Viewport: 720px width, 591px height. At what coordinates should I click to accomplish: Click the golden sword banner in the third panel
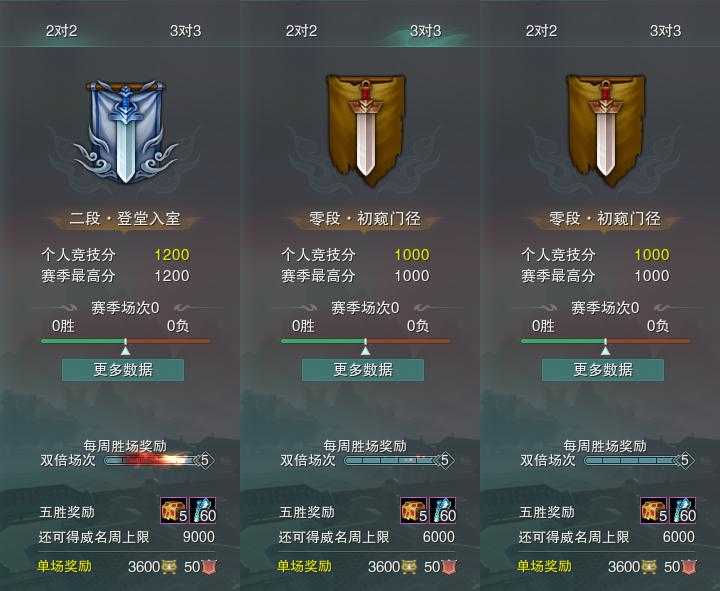coord(606,130)
